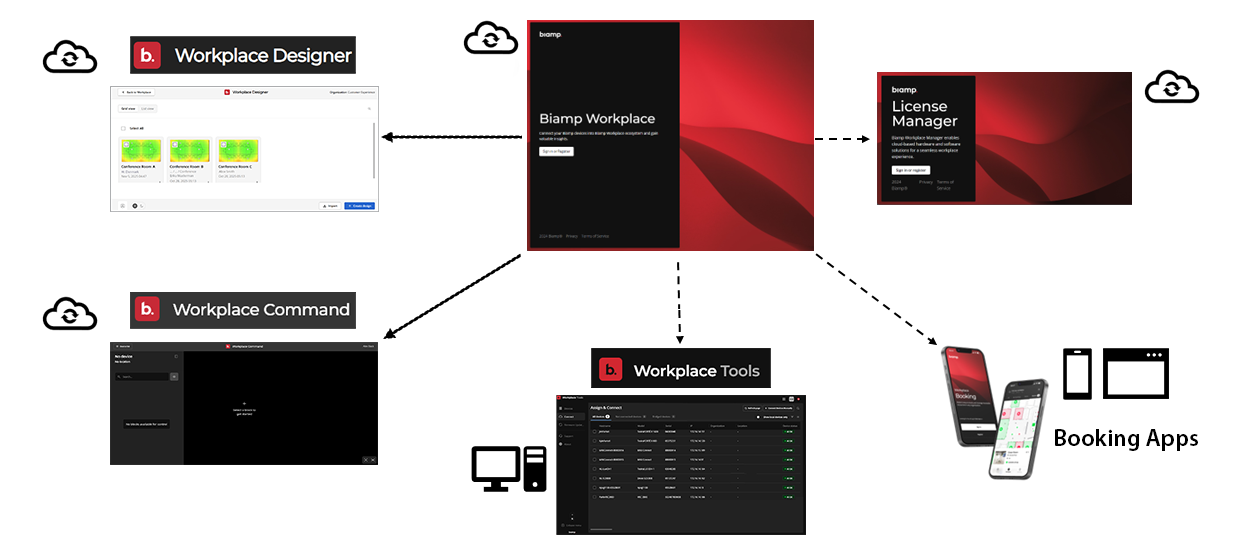Viewport: 1242px width, 552px height.
Task: Open the Conference Room C heatmap thumbnail
Action: [x=238, y=151]
